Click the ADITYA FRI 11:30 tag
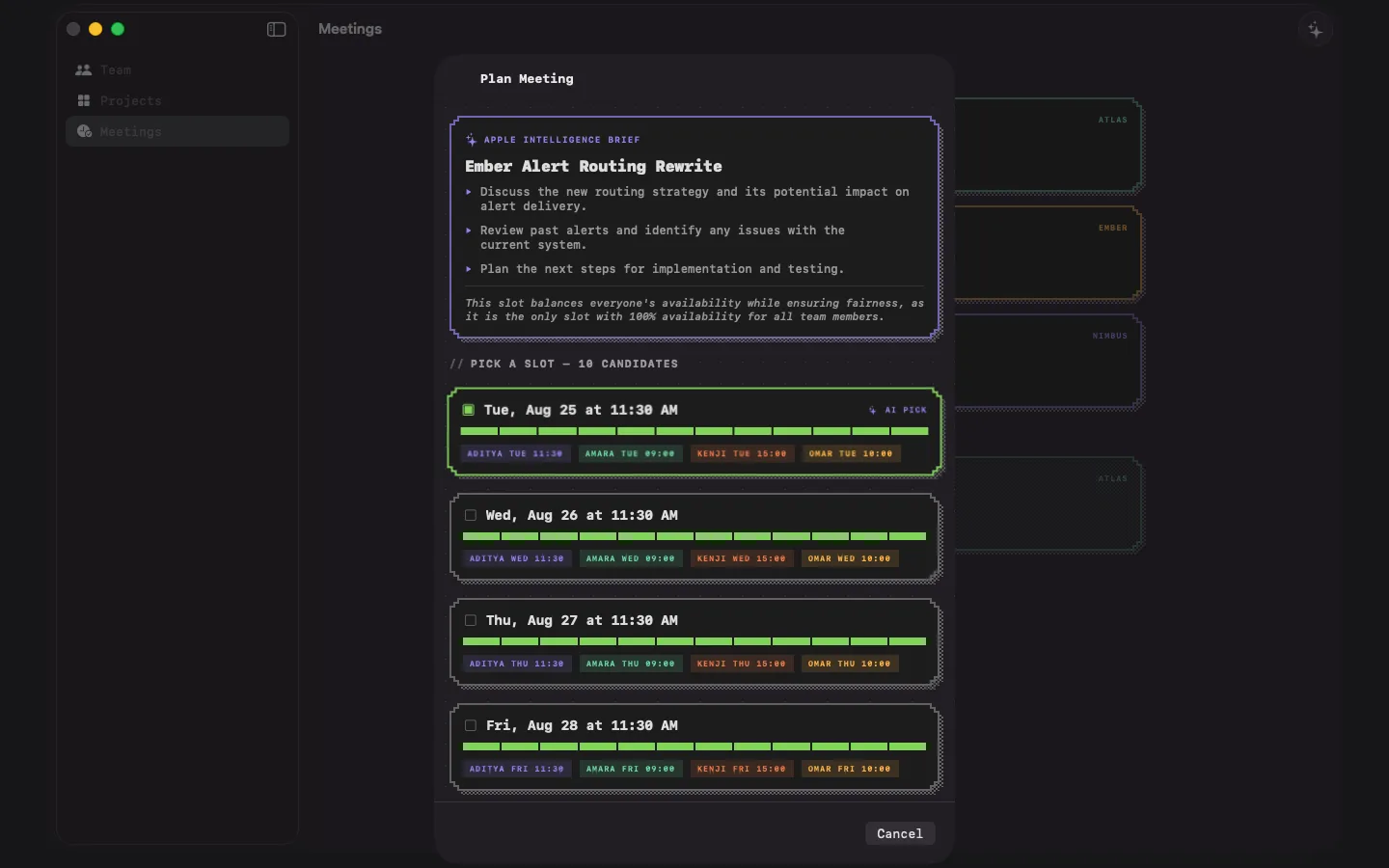The height and width of the screenshot is (868, 1389). (517, 769)
